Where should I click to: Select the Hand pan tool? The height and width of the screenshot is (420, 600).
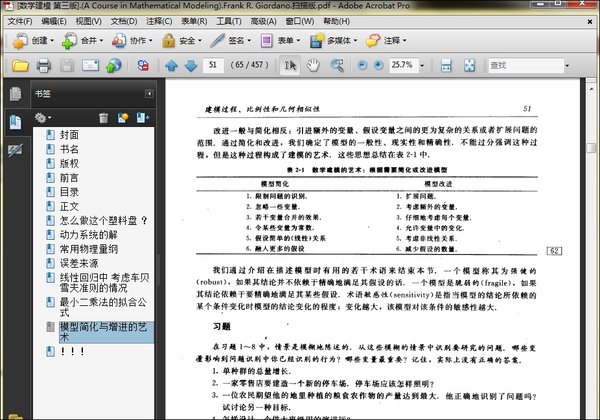click(312, 65)
